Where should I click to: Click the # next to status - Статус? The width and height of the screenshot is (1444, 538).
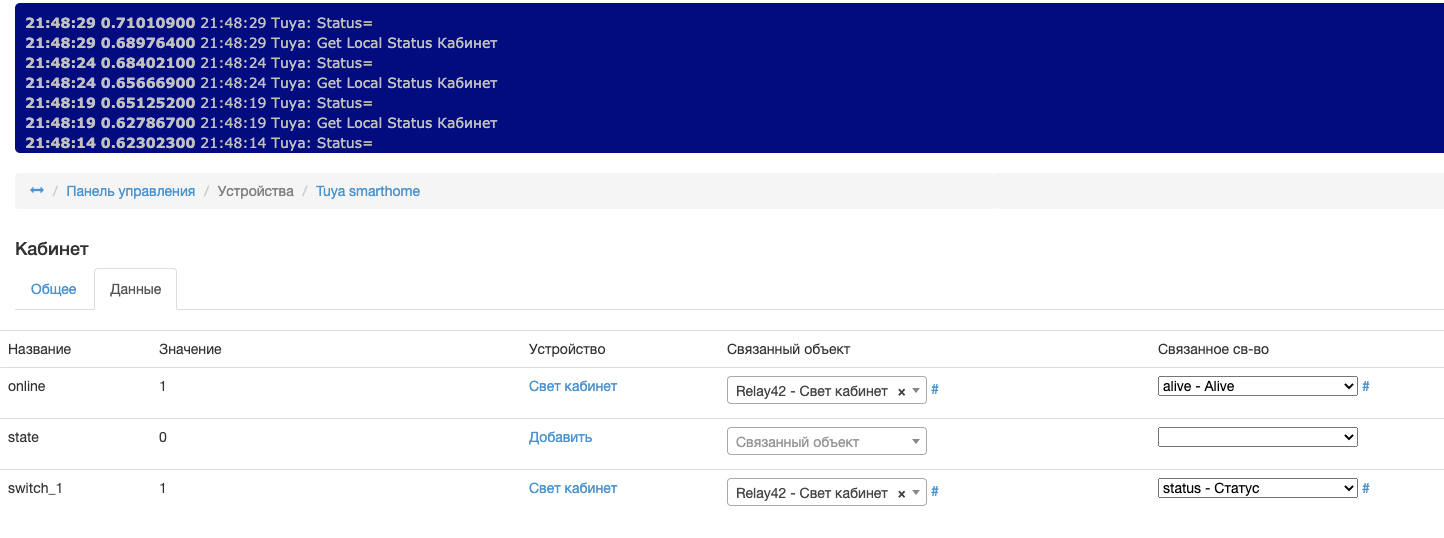pyautogui.click(x=1366, y=489)
